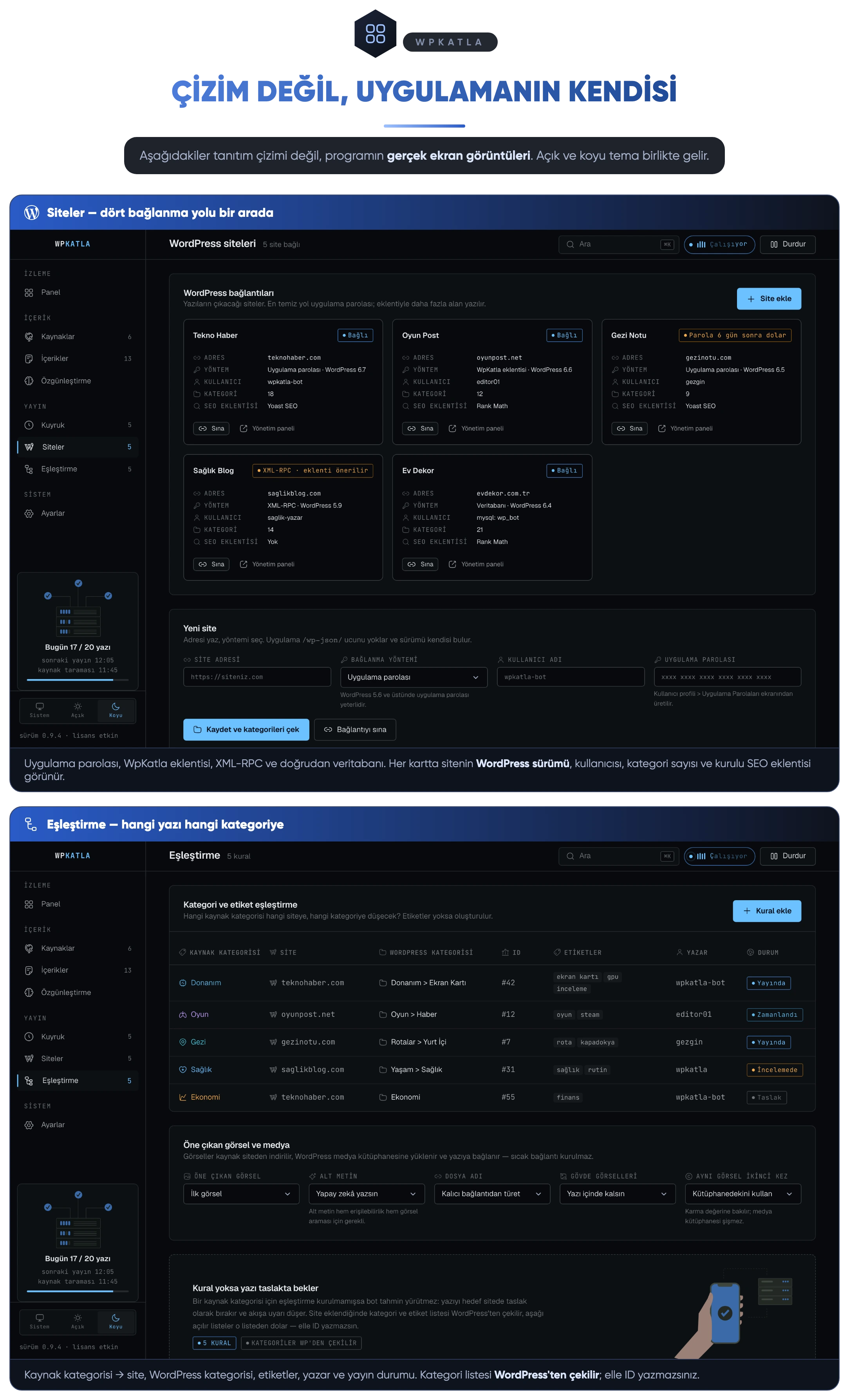Switch to Açık theme on the Eşleştirme screen
Image resolution: width=849 pixels, height=1400 pixels.
coord(78,1322)
